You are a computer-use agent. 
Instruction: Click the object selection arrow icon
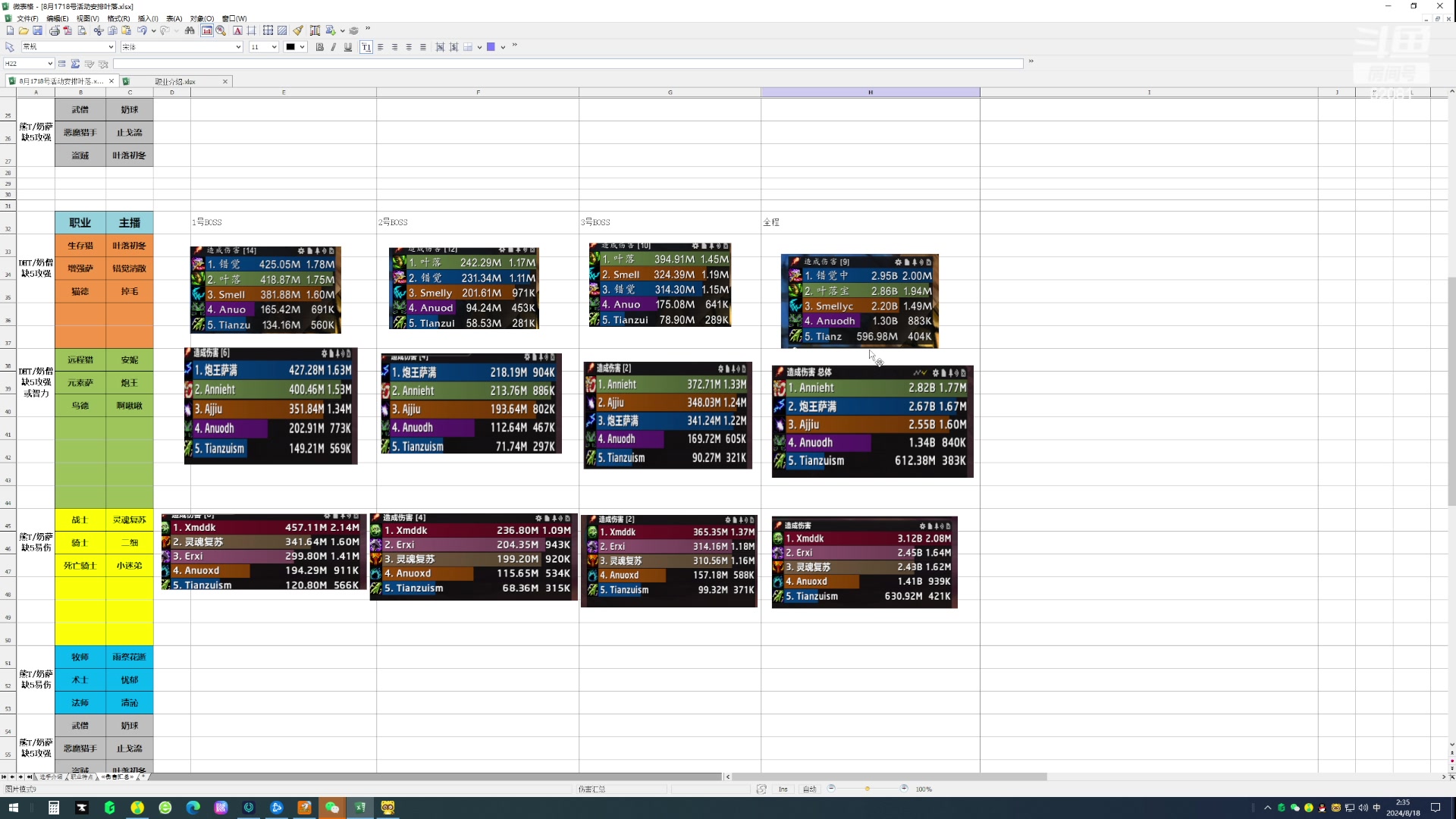[x=10, y=47]
